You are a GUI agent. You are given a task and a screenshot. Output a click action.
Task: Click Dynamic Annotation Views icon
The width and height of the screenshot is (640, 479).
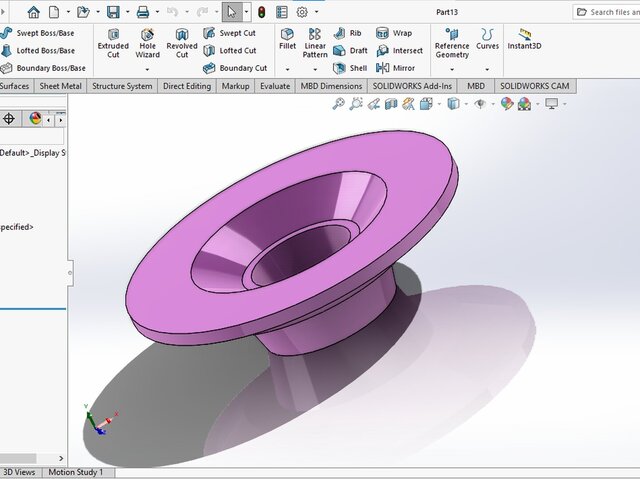coord(408,104)
